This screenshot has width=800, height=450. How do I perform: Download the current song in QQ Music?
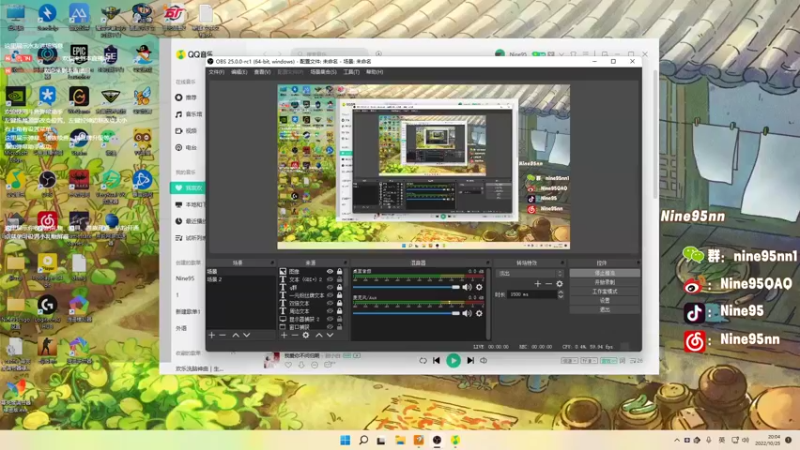click(302, 365)
